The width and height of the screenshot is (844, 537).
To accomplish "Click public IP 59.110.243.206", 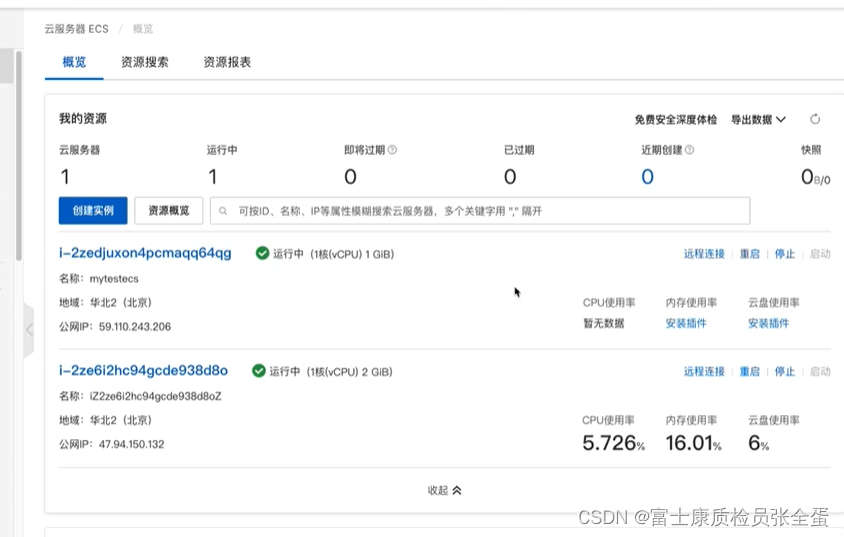I will coord(135,327).
